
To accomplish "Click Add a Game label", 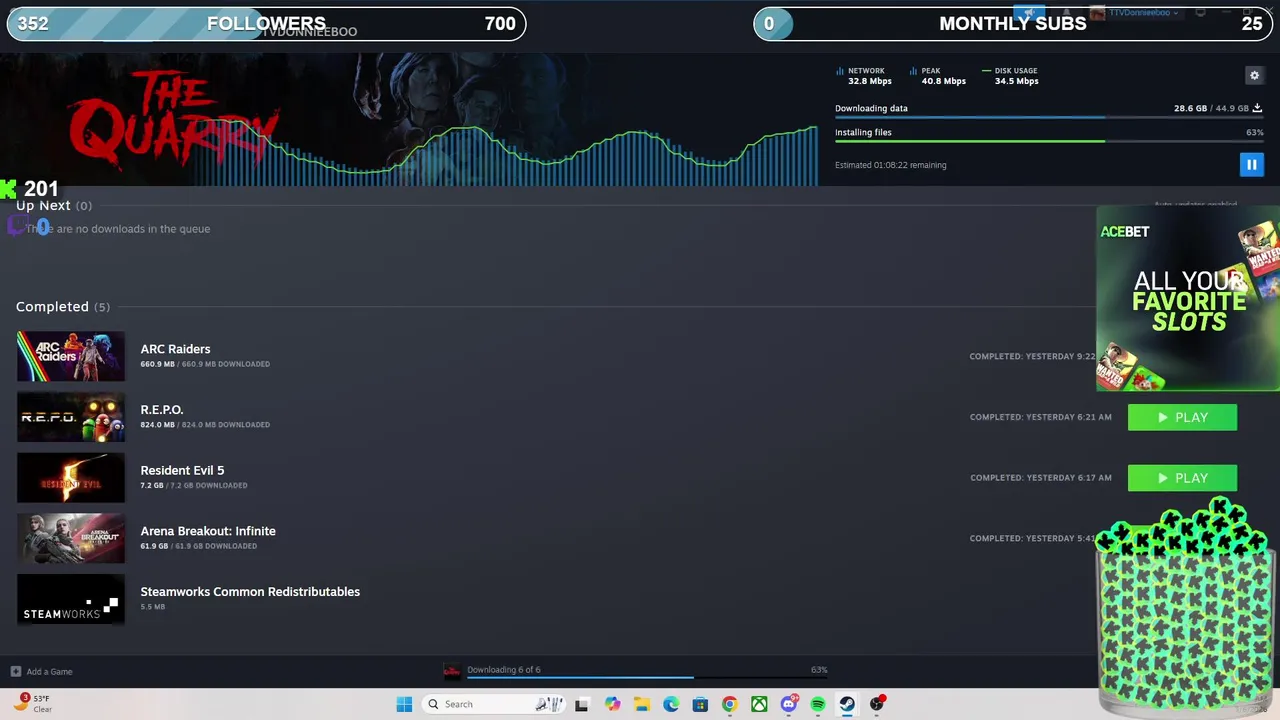I will tap(49, 672).
